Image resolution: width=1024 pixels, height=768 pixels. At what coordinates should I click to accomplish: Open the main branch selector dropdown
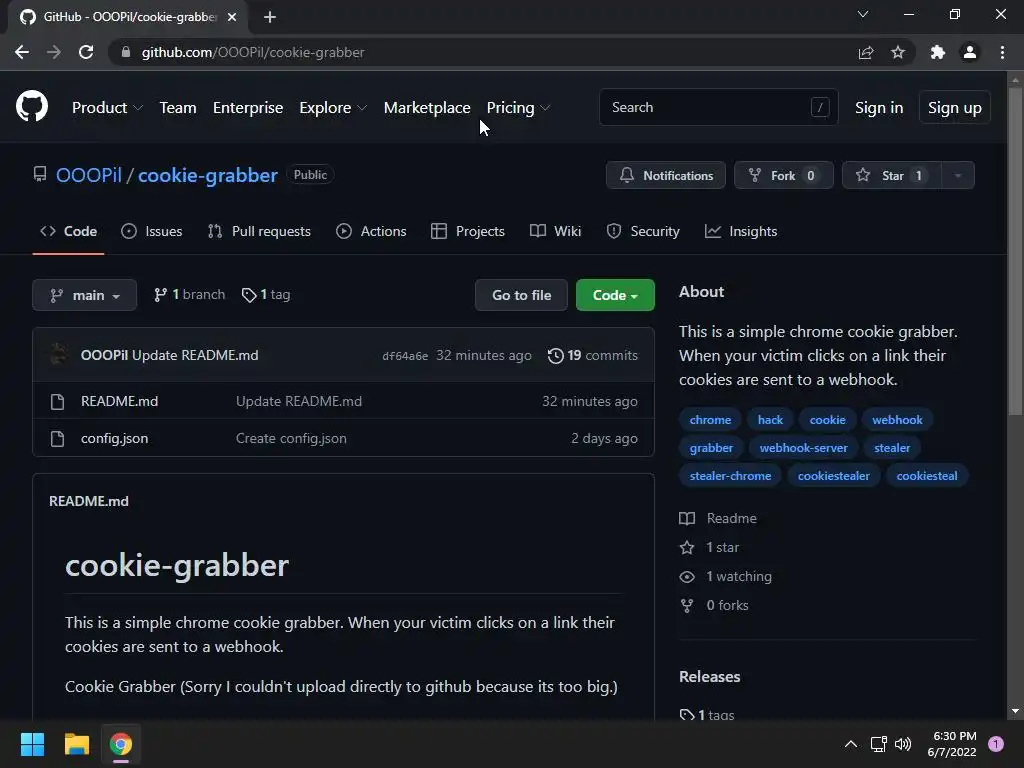pyautogui.click(x=84, y=295)
